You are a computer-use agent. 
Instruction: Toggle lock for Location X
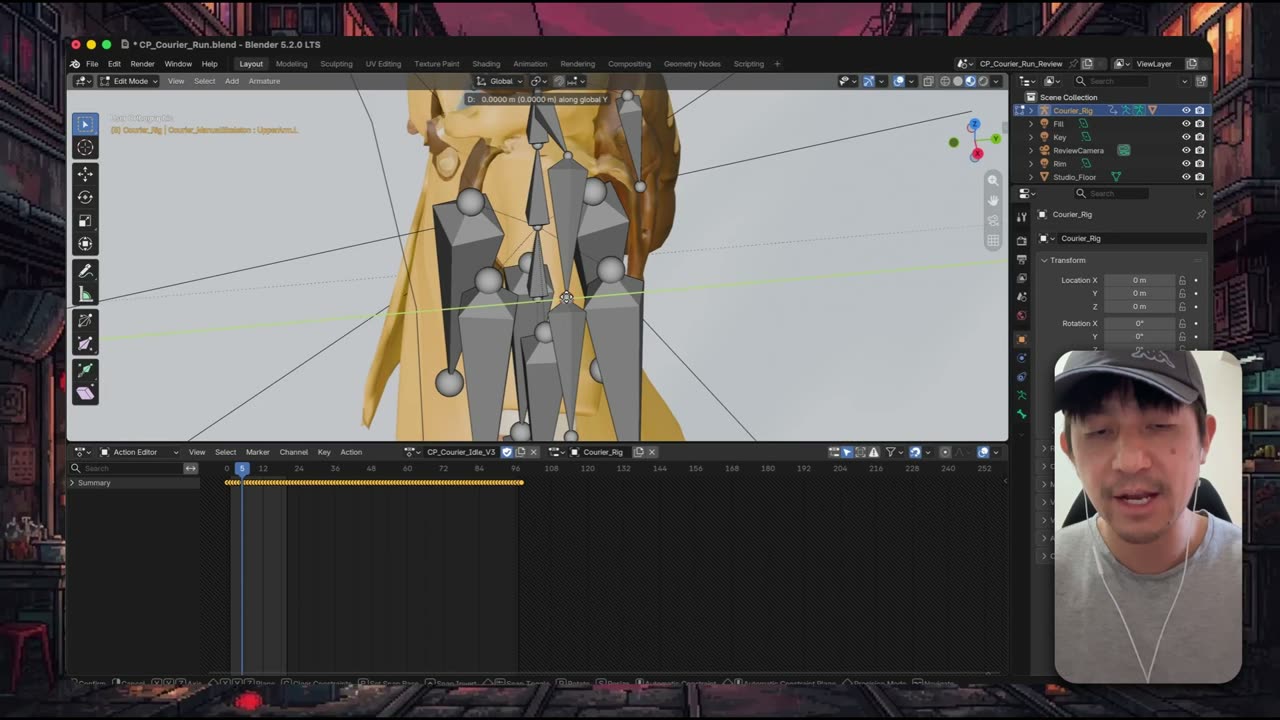pyautogui.click(x=1182, y=280)
